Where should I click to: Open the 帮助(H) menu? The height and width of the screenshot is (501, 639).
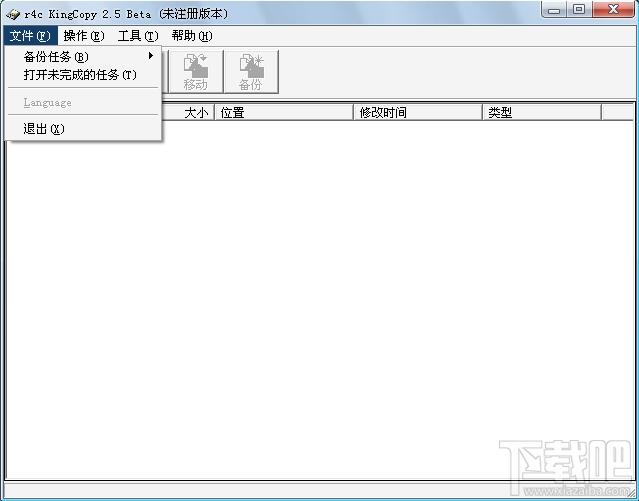(x=192, y=36)
